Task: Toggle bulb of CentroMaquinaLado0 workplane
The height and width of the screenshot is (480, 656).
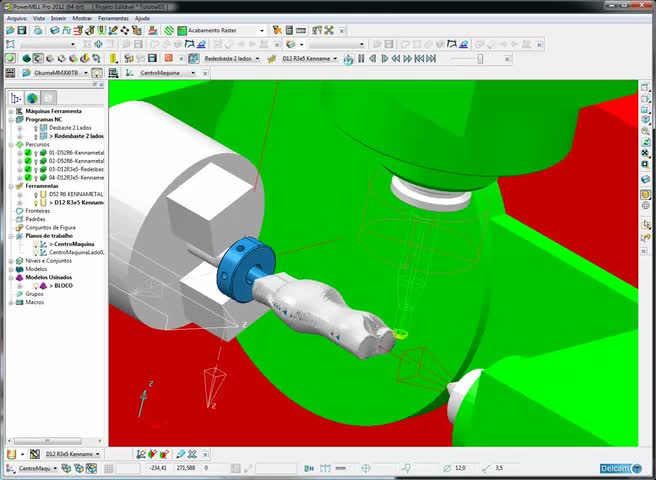Action: pos(36,253)
